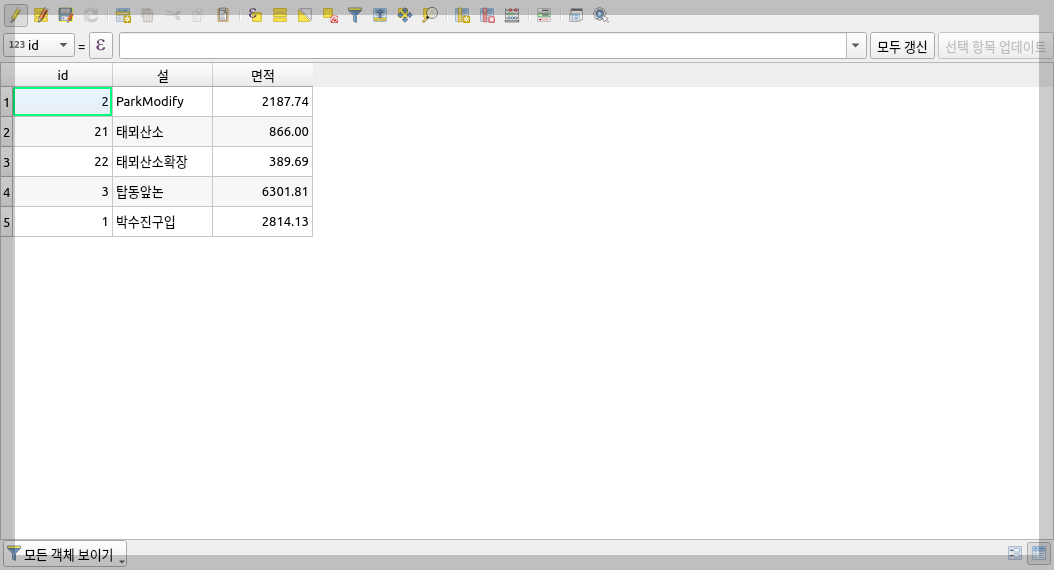The image size is (1054, 570).
Task: Switch to table view
Action: click(x=1039, y=553)
